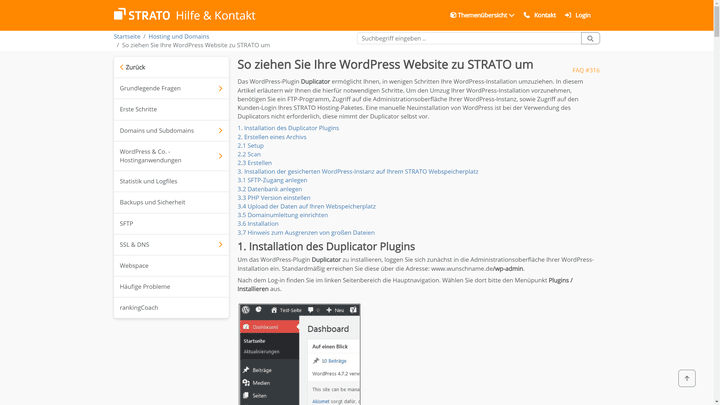The height and width of the screenshot is (405, 720).
Task: Click the login arrow icon in the header
Action: [568, 15]
